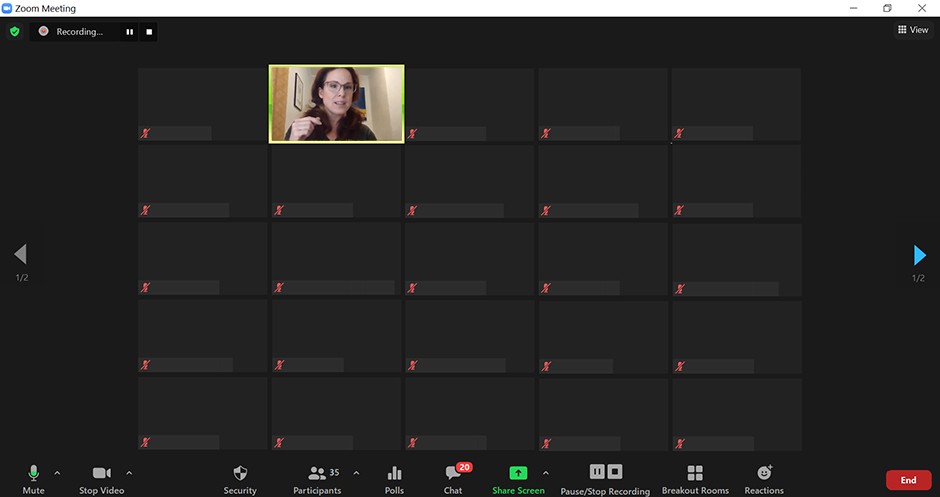Go to the next gallery page
Viewport: 940px width, 497px height.
coord(920,255)
